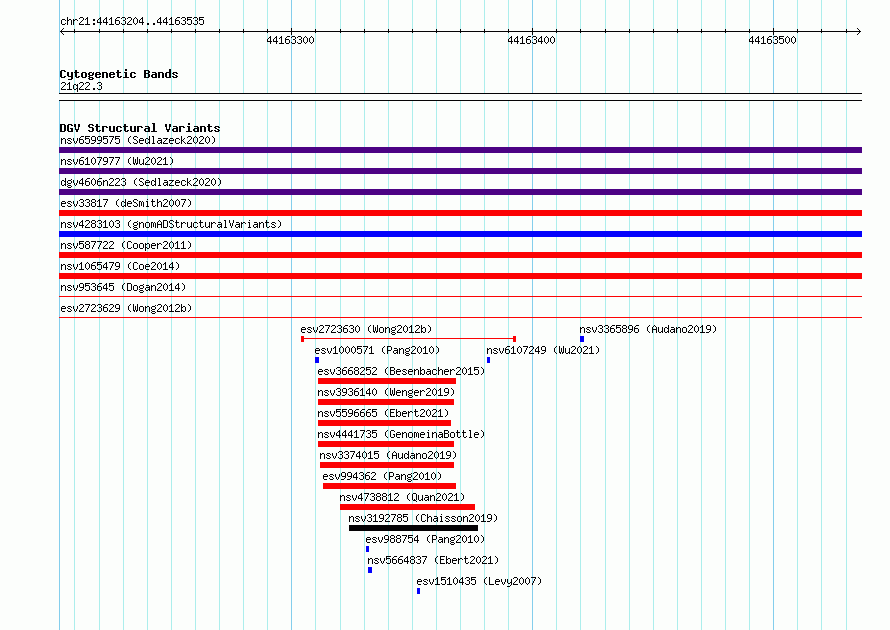Open the nsv4441735 (GenomeinaBottle) label
This screenshot has height=630, width=890.
coord(401,434)
